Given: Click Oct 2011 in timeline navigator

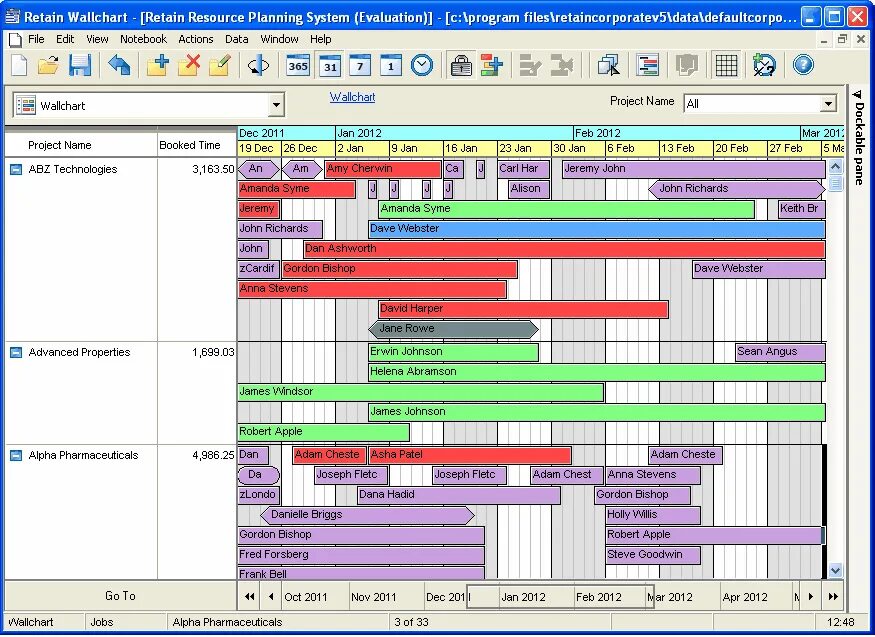Looking at the screenshot, I should pyautogui.click(x=306, y=597).
